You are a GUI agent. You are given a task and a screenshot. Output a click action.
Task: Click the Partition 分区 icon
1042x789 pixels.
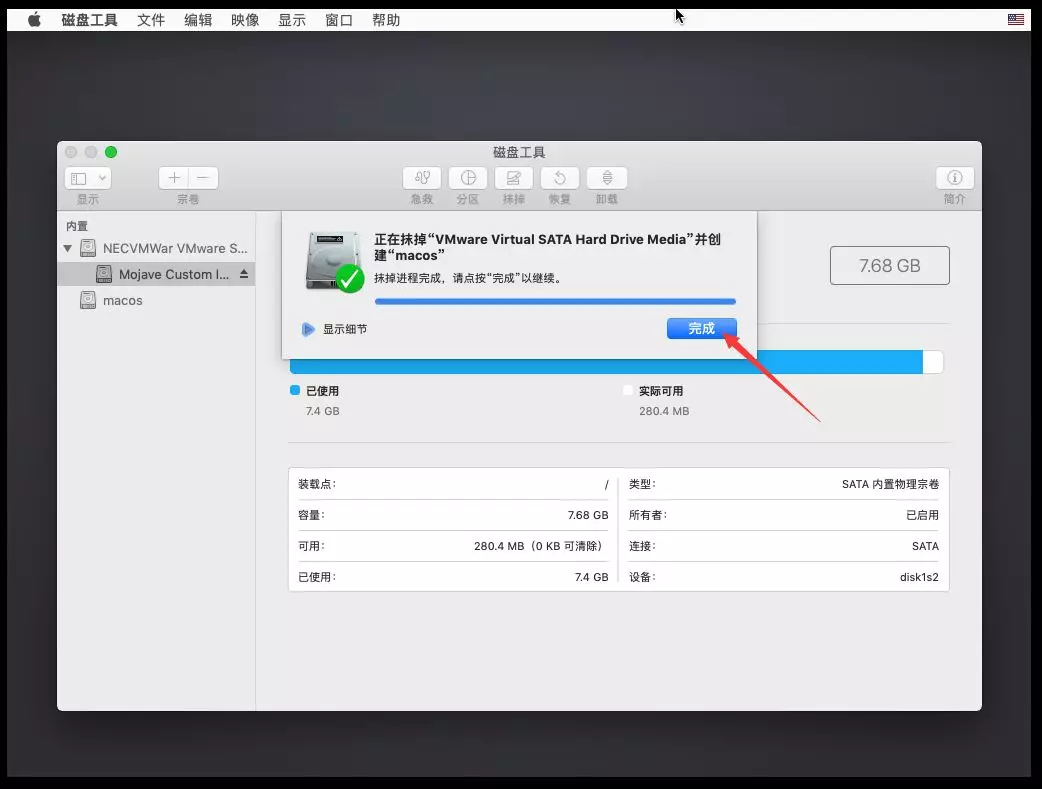(x=468, y=177)
